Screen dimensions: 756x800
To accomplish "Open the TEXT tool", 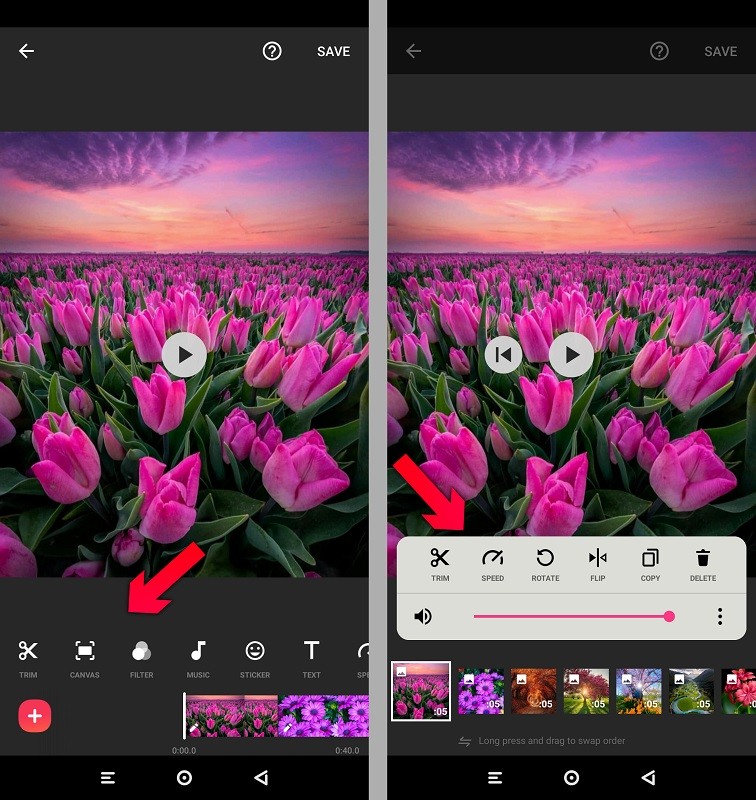I will pos(311,659).
